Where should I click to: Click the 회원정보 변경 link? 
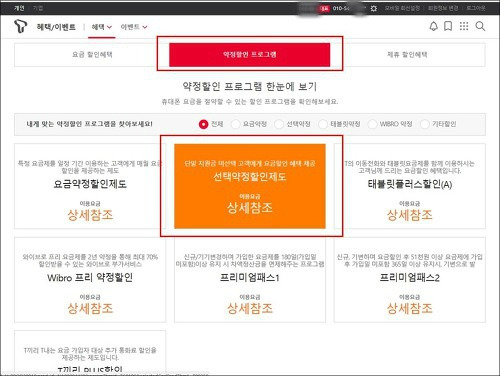(x=443, y=8)
